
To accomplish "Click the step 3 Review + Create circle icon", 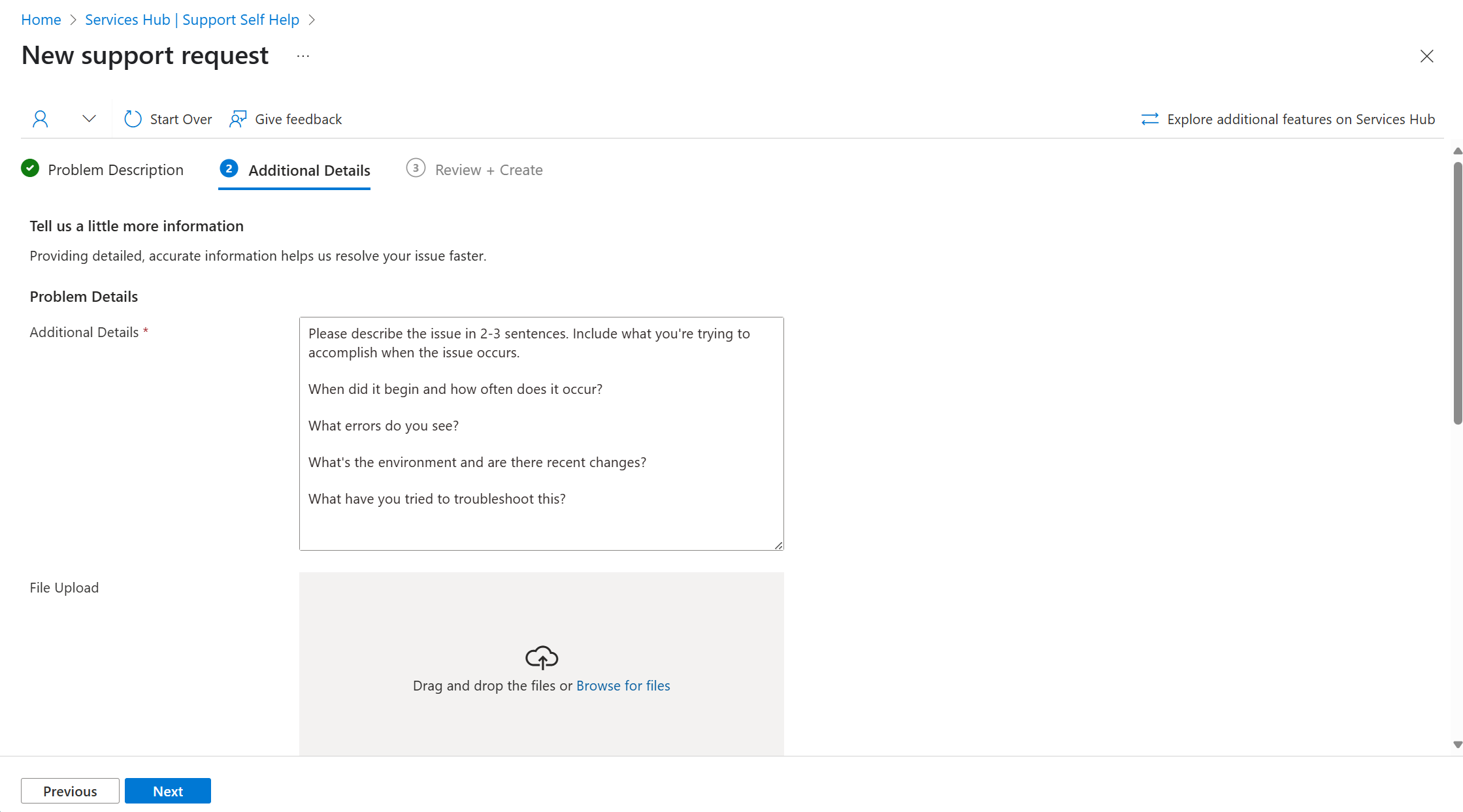I will pos(415,169).
